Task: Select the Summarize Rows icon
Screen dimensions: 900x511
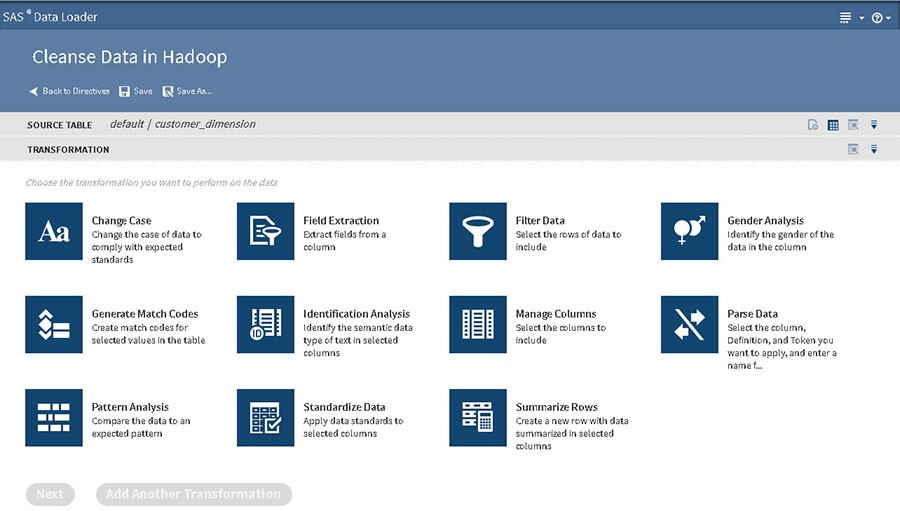Action: 478,417
